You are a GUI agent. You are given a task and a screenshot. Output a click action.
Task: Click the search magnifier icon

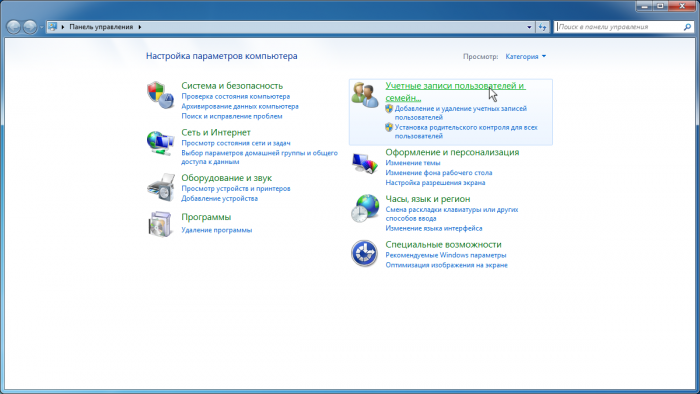687,27
